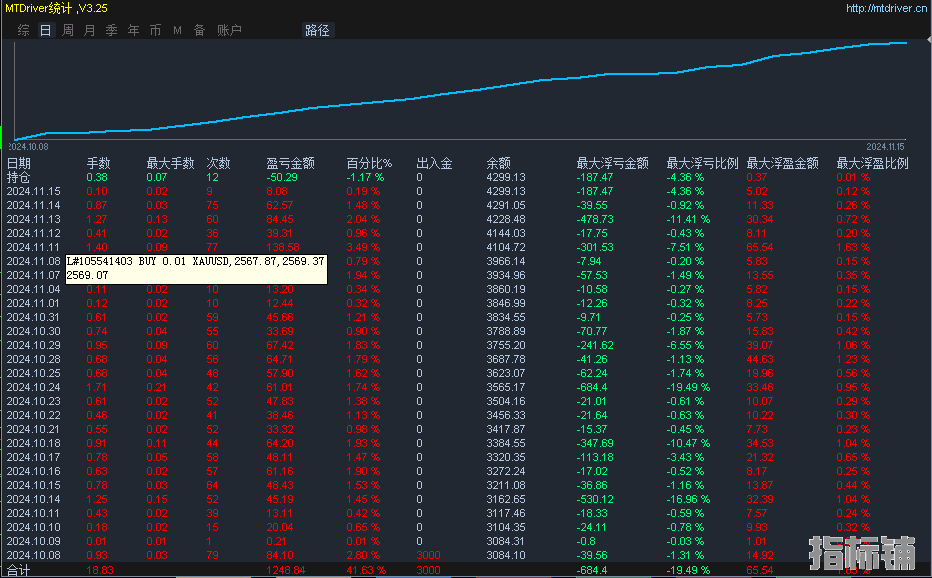This screenshot has width=932, height=578.
Task: Select the 2024.11.14 date row
Action: [33, 205]
